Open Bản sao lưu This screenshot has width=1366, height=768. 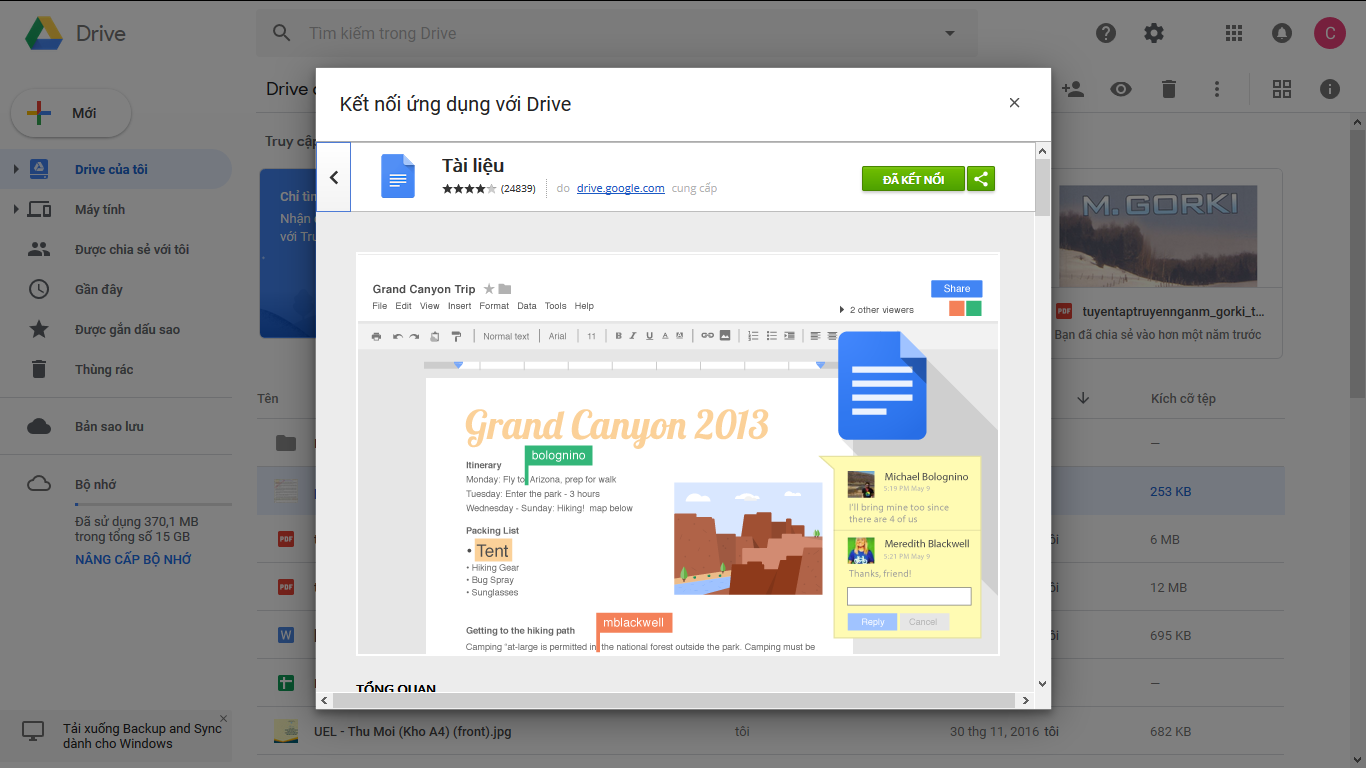116,426
